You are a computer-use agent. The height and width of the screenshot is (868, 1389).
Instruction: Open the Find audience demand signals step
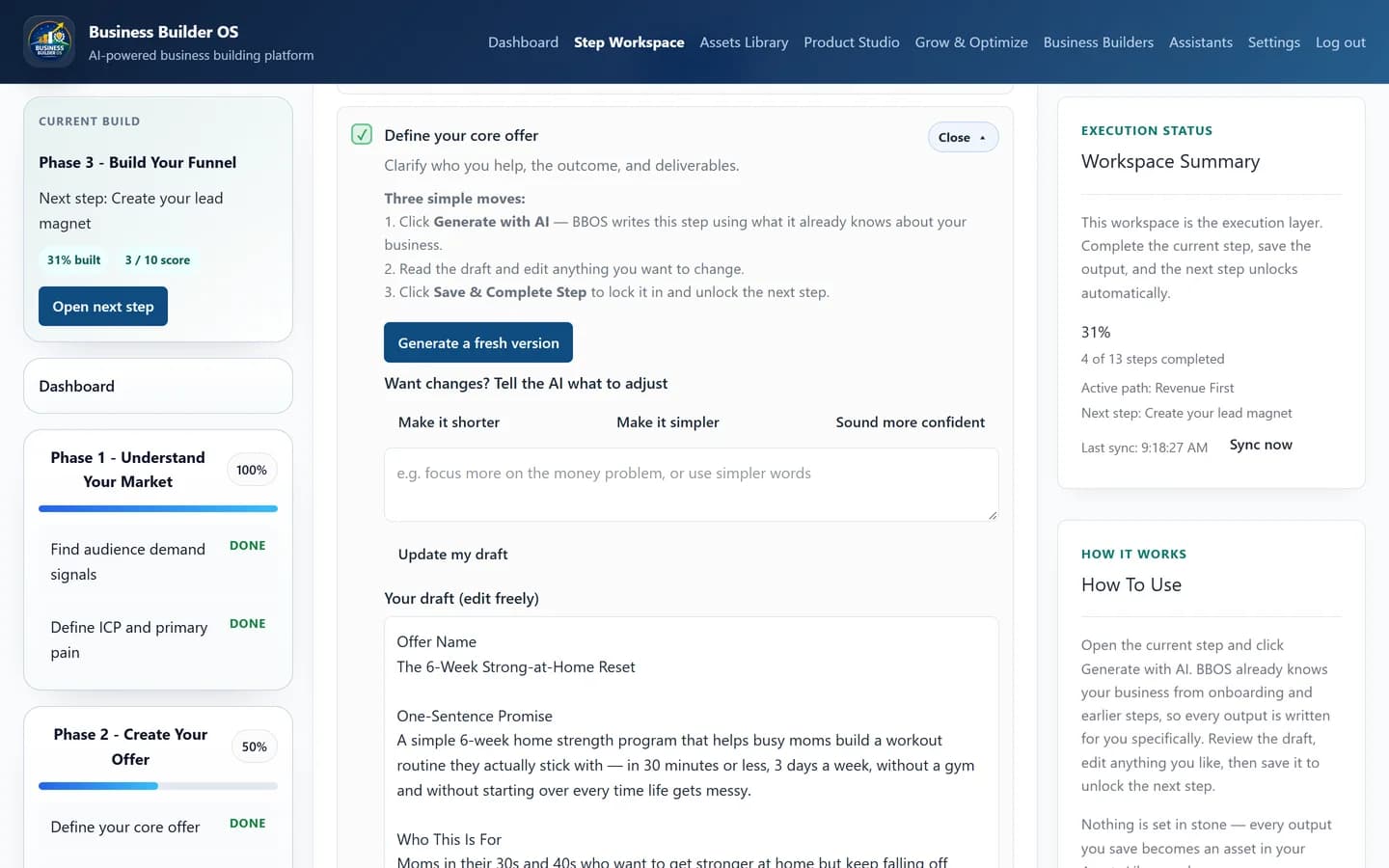158,561
